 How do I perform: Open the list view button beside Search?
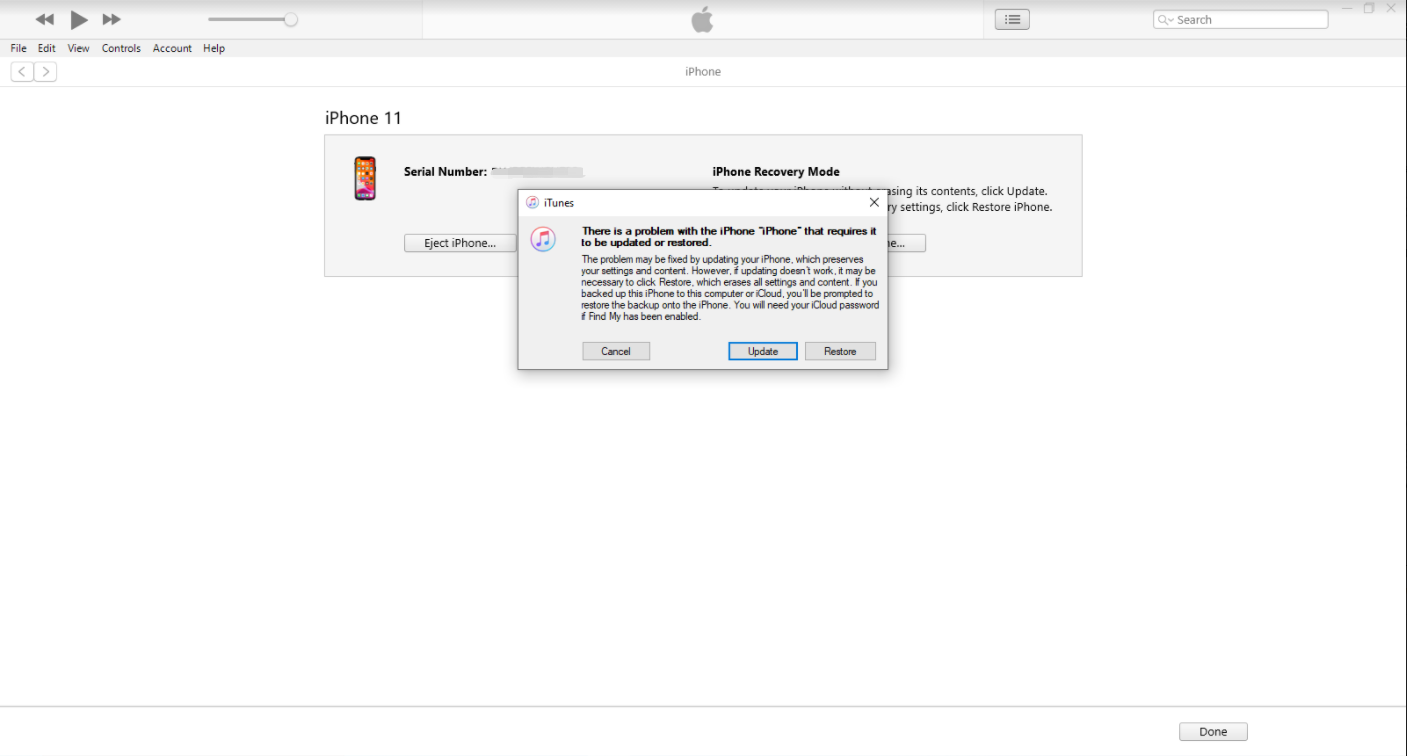click(1012, 19)
